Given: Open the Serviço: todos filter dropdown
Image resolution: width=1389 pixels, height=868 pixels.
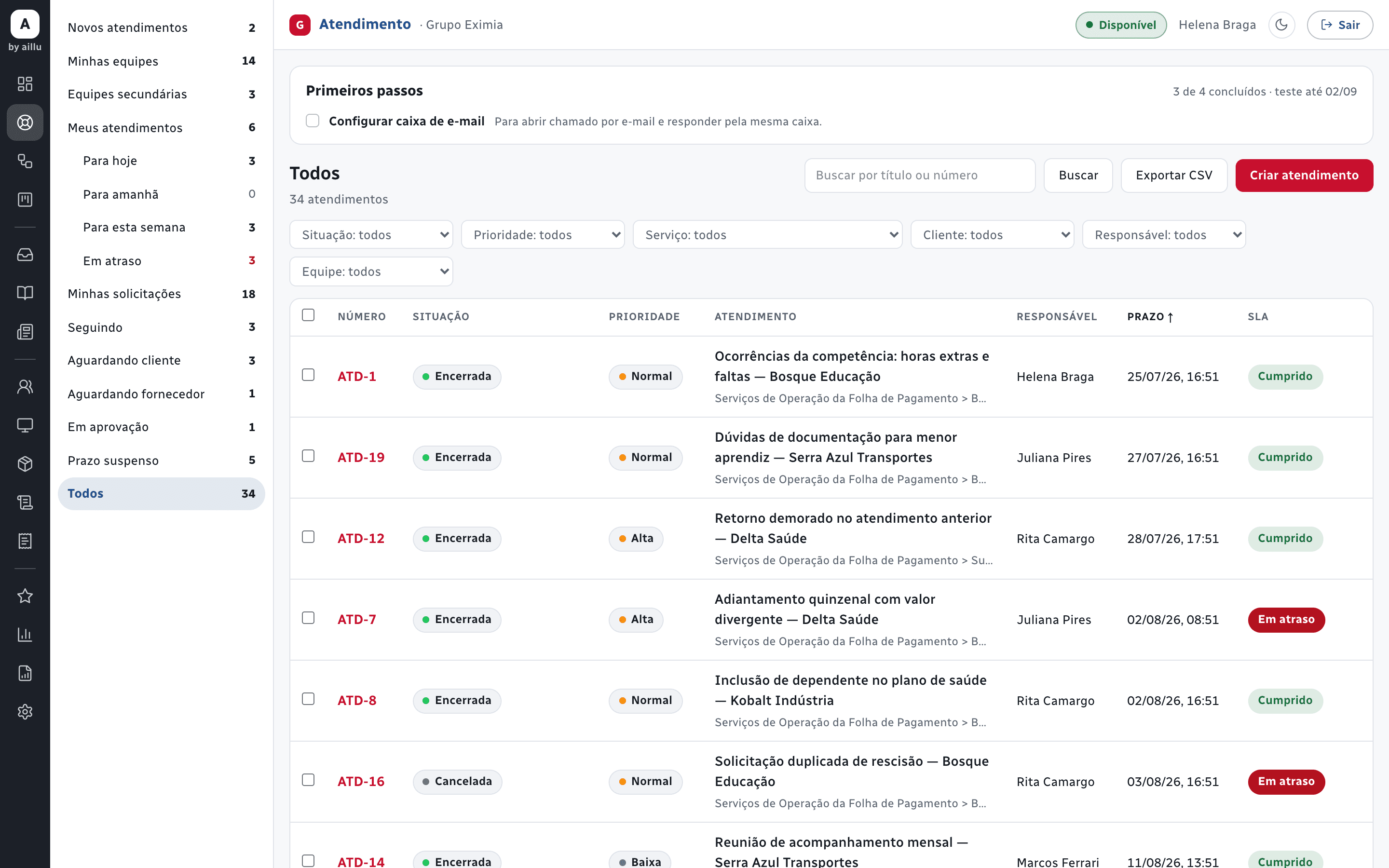Looking at the screenshot, I should 767,235.
